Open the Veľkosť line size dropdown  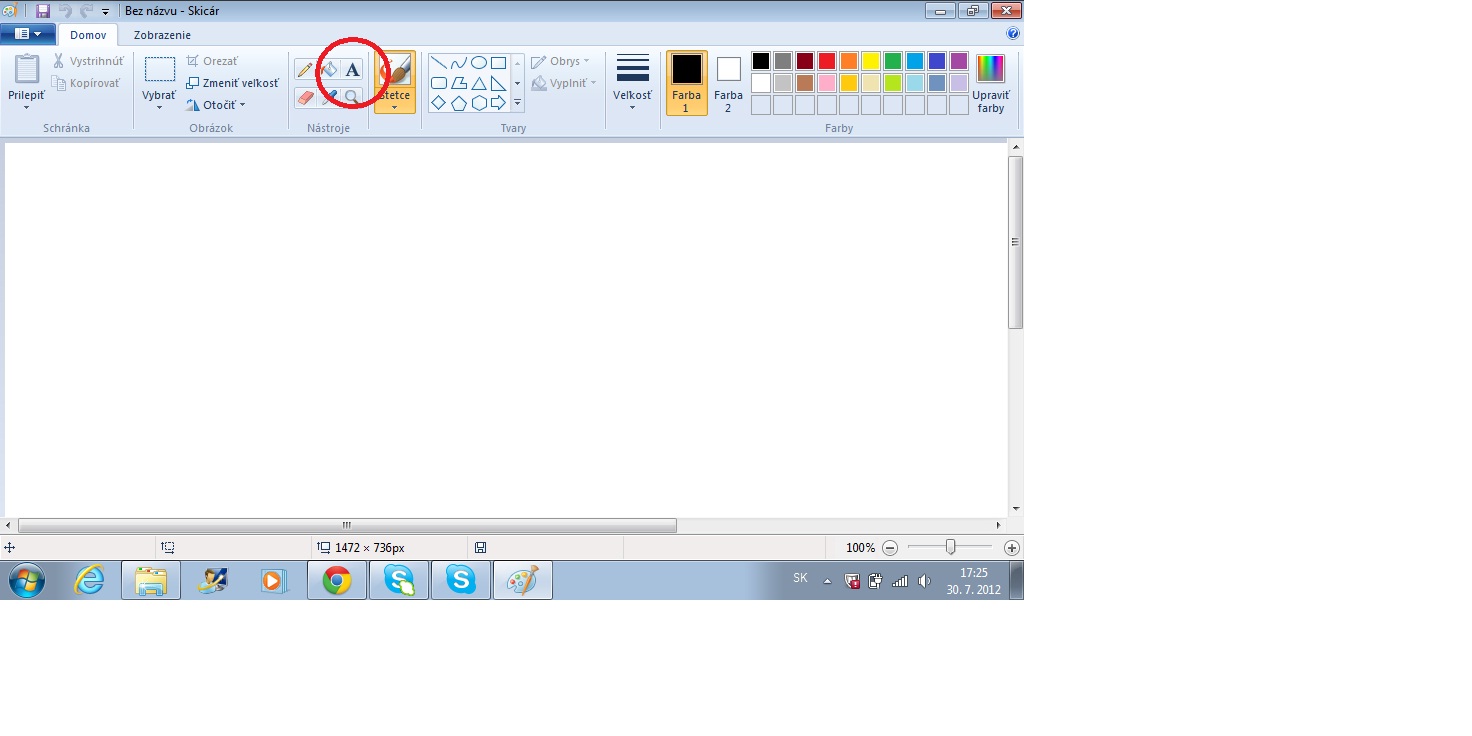click(632, 82)
